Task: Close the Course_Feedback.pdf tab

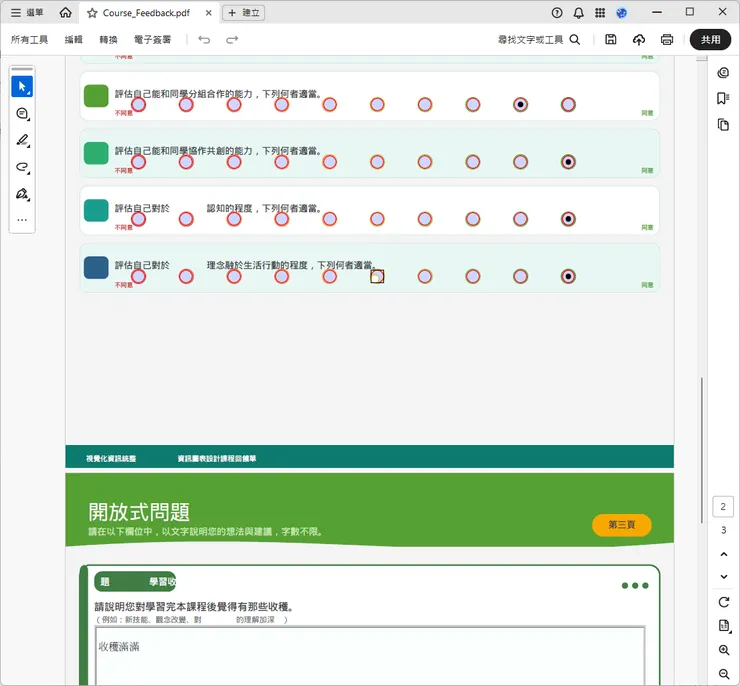Action: pyautogui.click(x=209, y=13)
